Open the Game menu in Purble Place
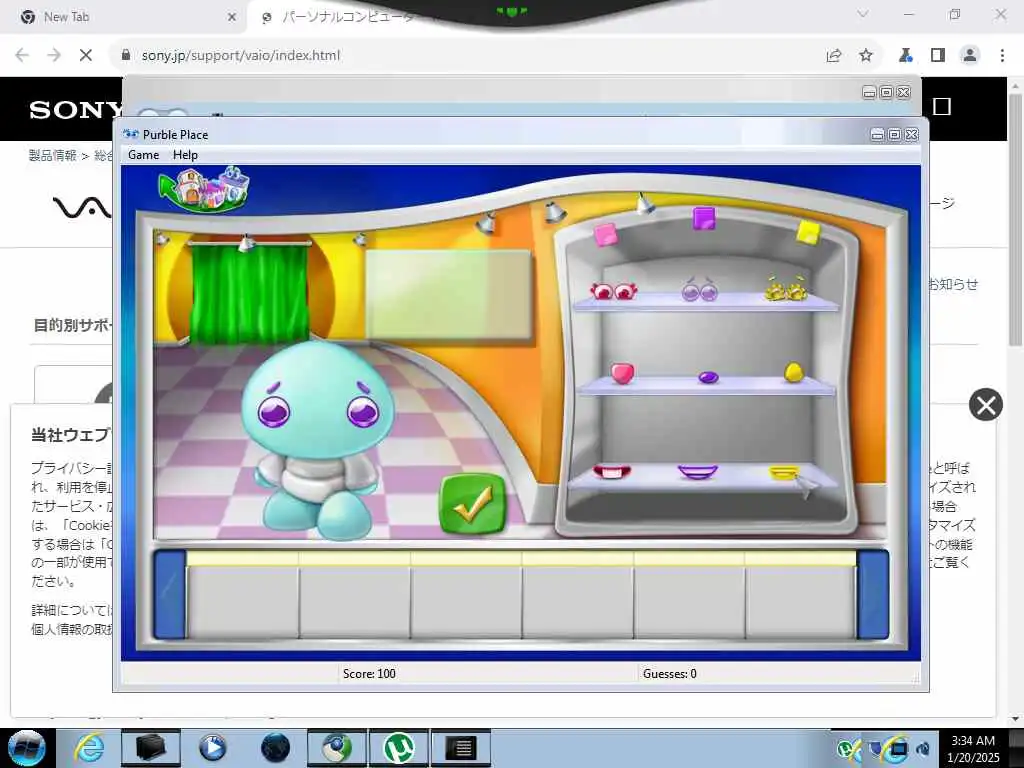 [143, 155]
